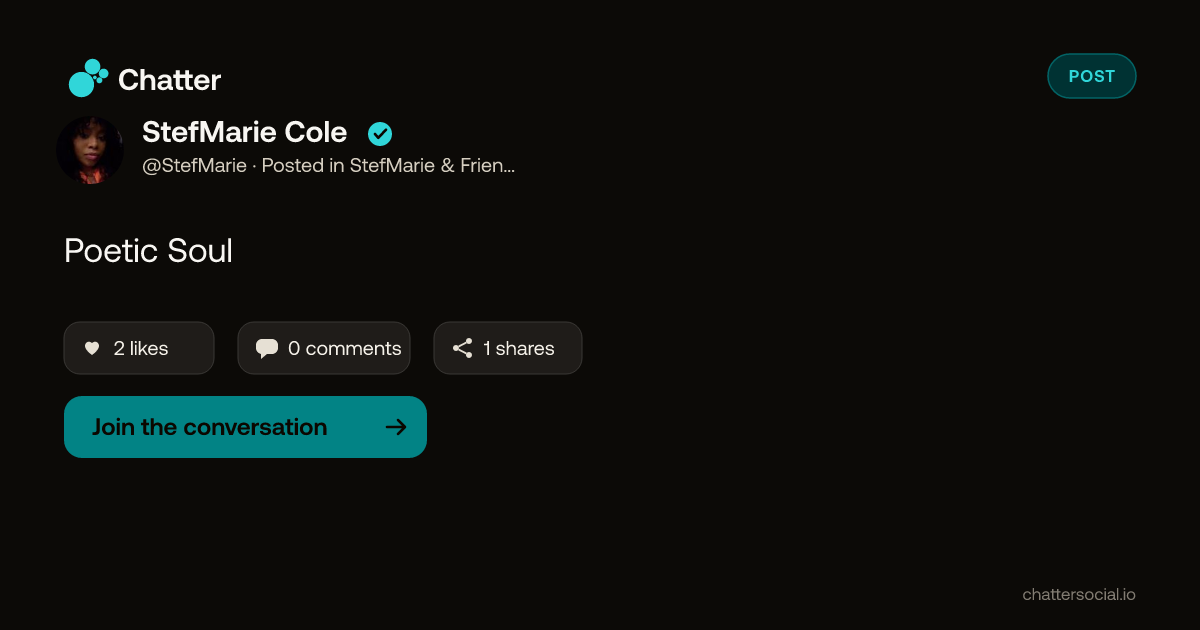This screenshot has height=630, width=1200.
Task: Click the POST badge button
Action: (1092, 76)
